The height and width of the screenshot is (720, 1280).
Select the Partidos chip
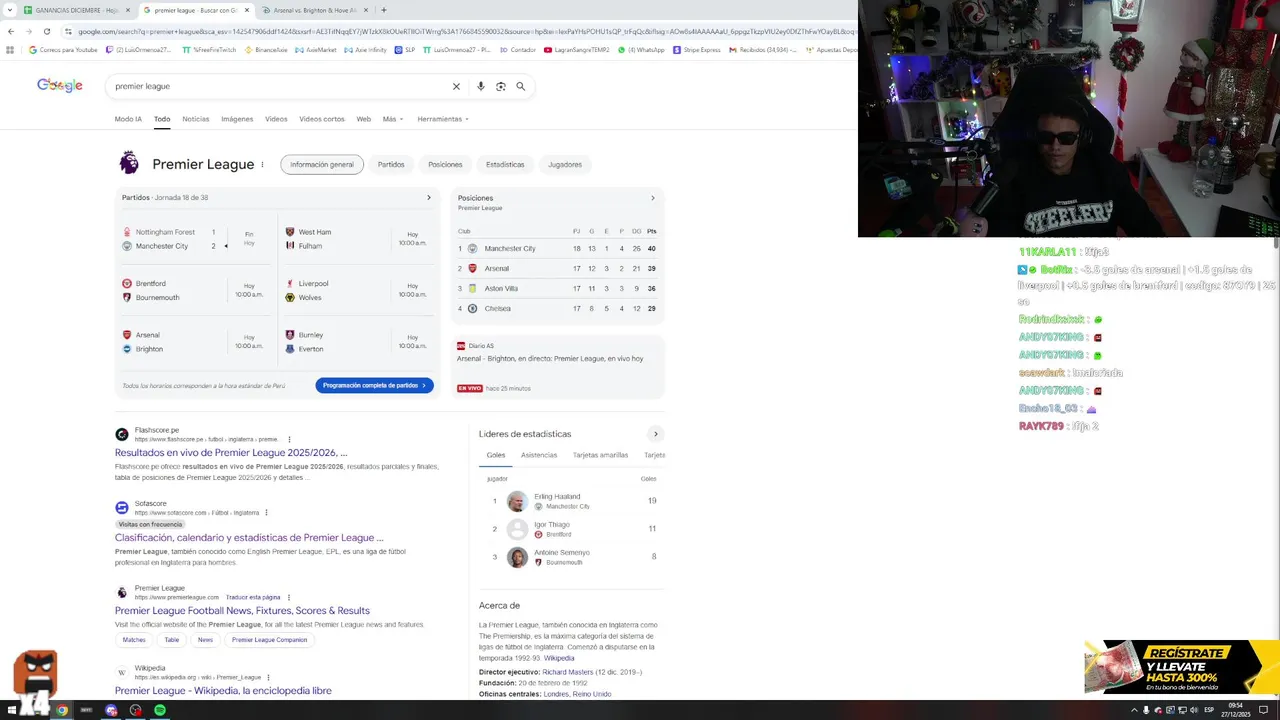coord(391,164)
